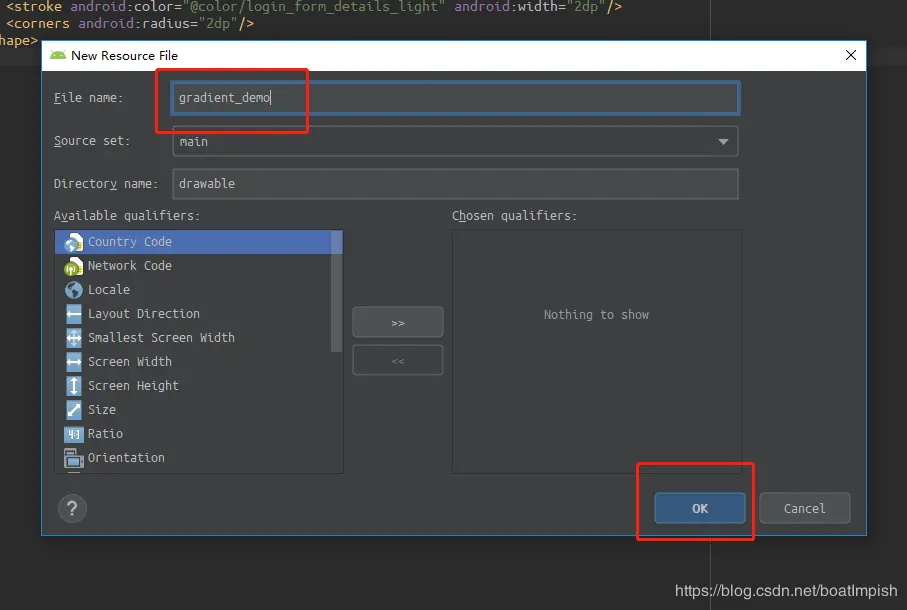Close the New Resource File dialog
The height and width of the screenshot is (610, 907).
[x=851, y=55]
